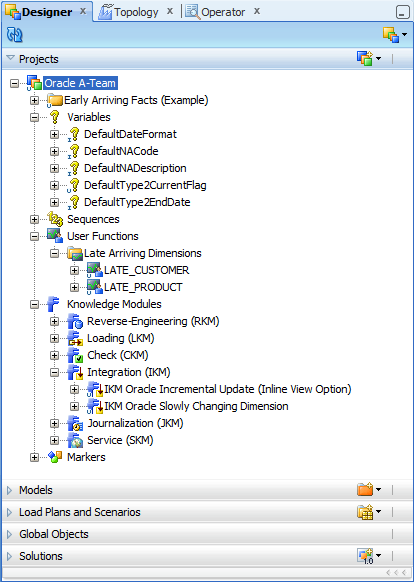Screen dimensions: 414x582
Task: Click the Service (SKM) globe icon
Action: [x=75, y=440]
